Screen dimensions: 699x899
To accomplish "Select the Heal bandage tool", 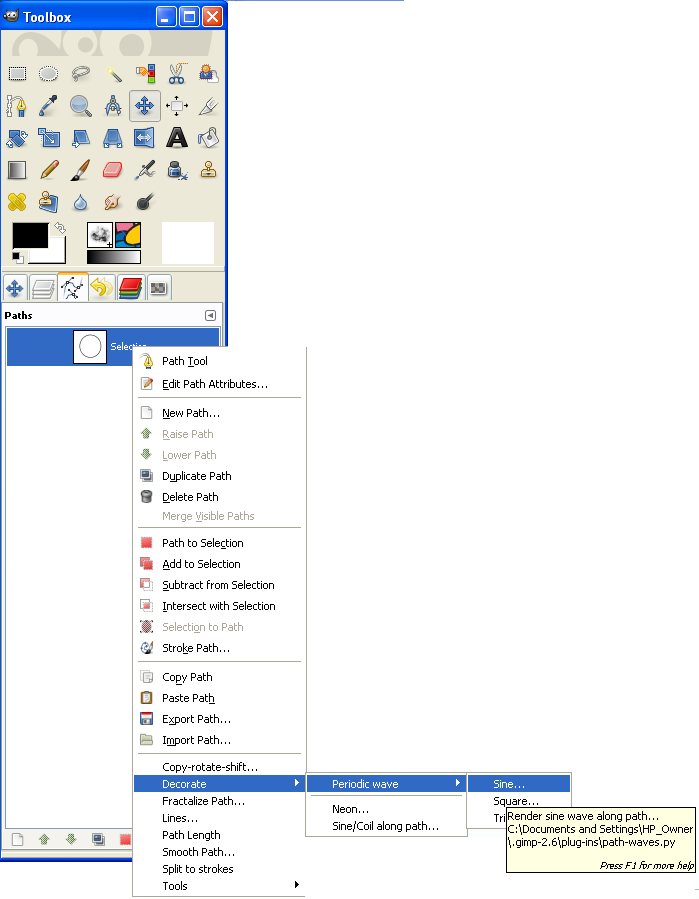I will [17, 202].
